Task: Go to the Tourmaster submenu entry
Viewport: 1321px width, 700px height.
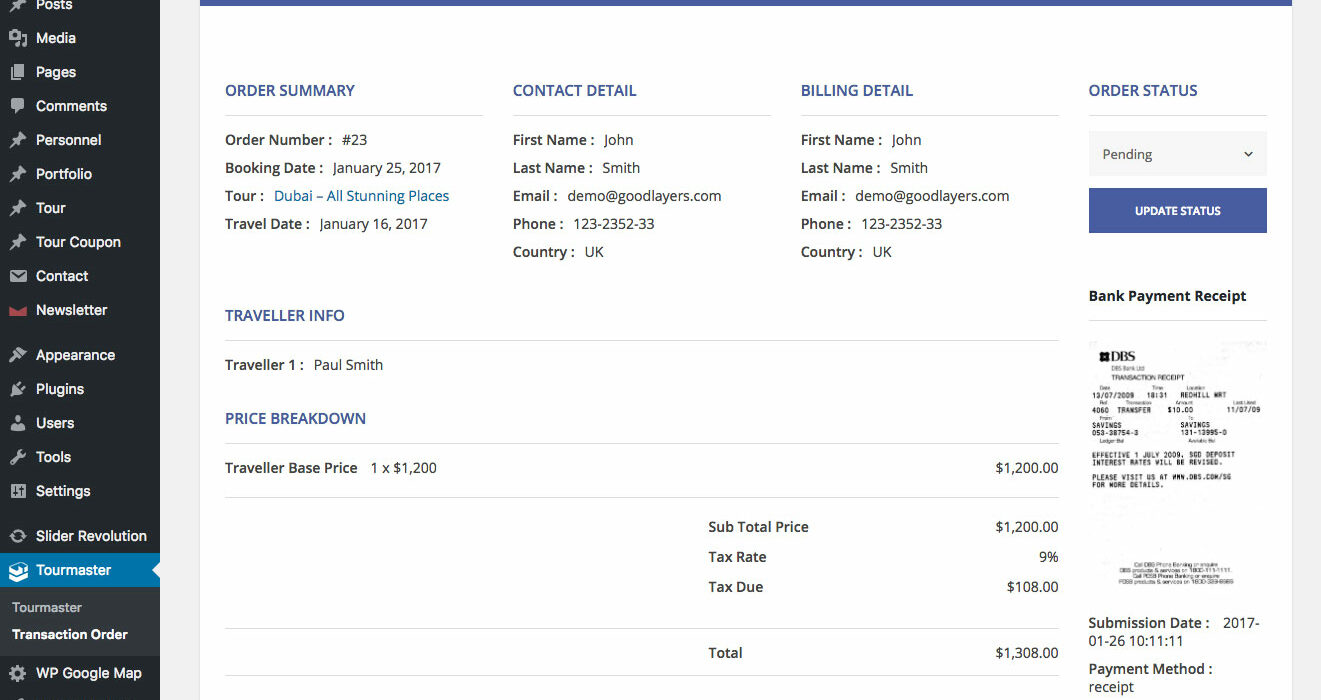Action: point(47,607)
